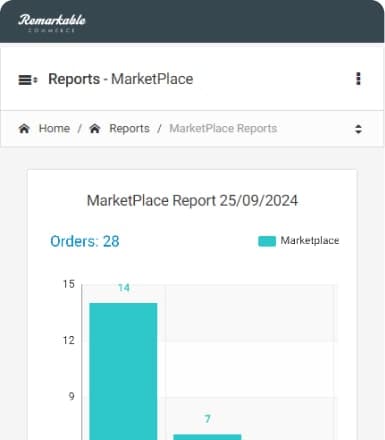Click the y-axis label 15
Viewport: 385px width, 440px height.
[69, 284]
